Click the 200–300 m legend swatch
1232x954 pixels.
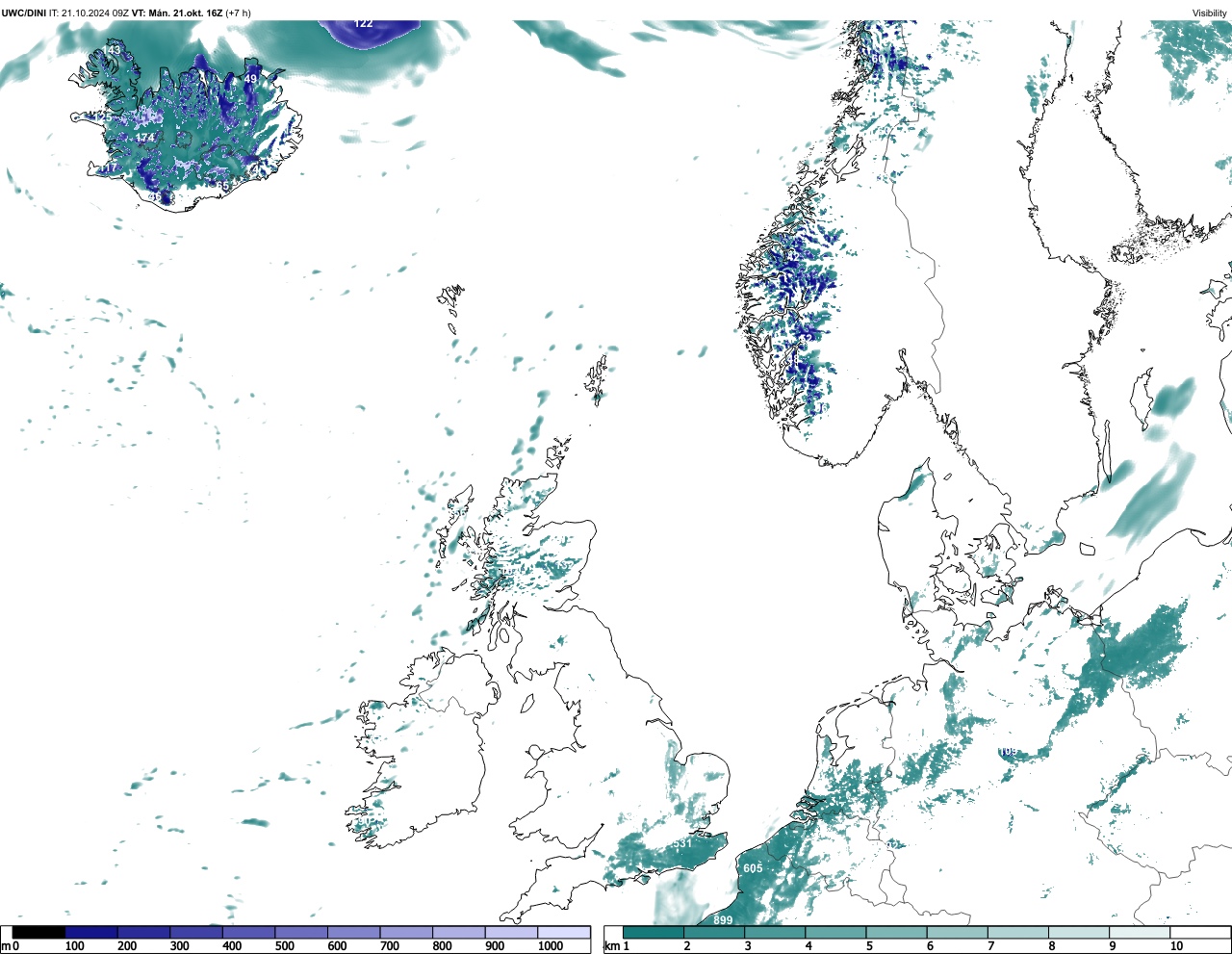144,932
